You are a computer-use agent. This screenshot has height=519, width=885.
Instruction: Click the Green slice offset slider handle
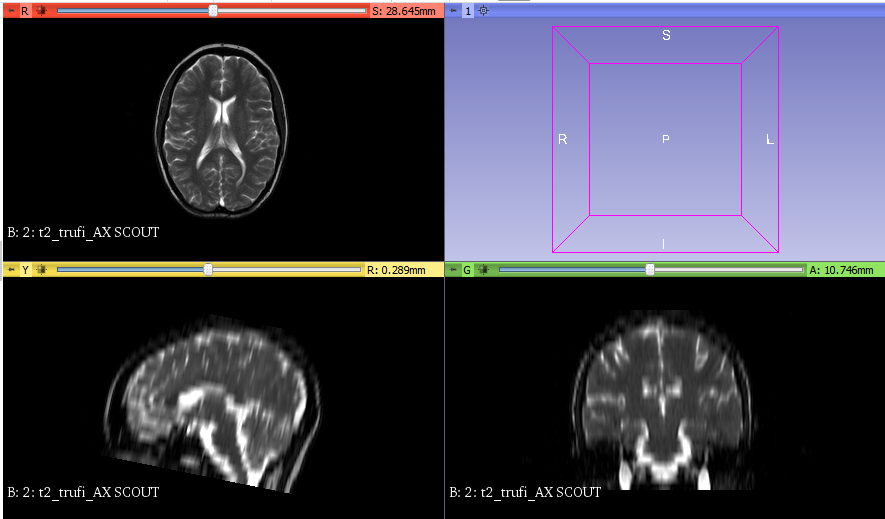tap(650, 270)
